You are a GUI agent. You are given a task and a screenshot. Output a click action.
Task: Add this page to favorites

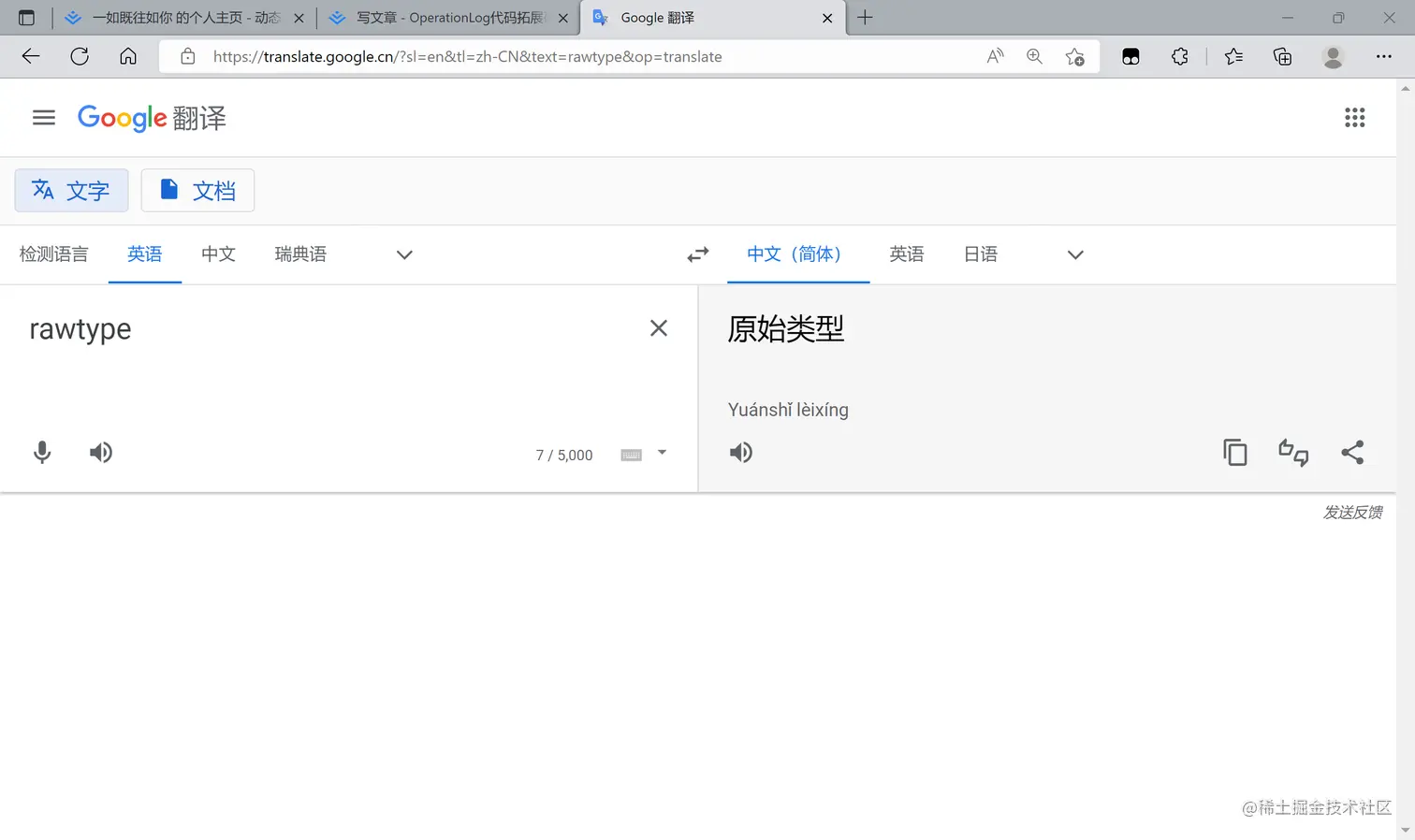click(x=1075, y=57)
